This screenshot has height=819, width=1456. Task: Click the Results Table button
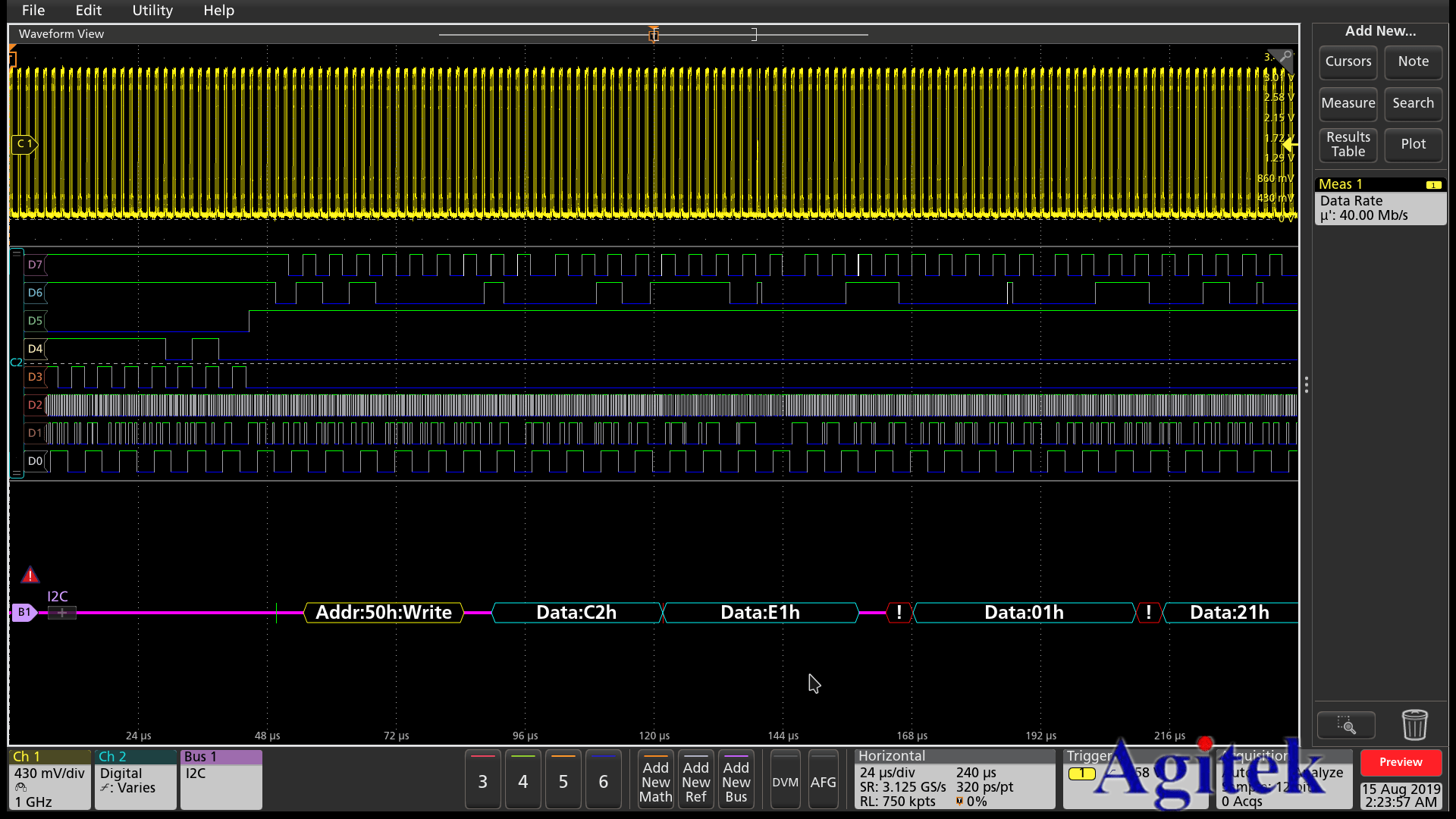click(1348, 144)
